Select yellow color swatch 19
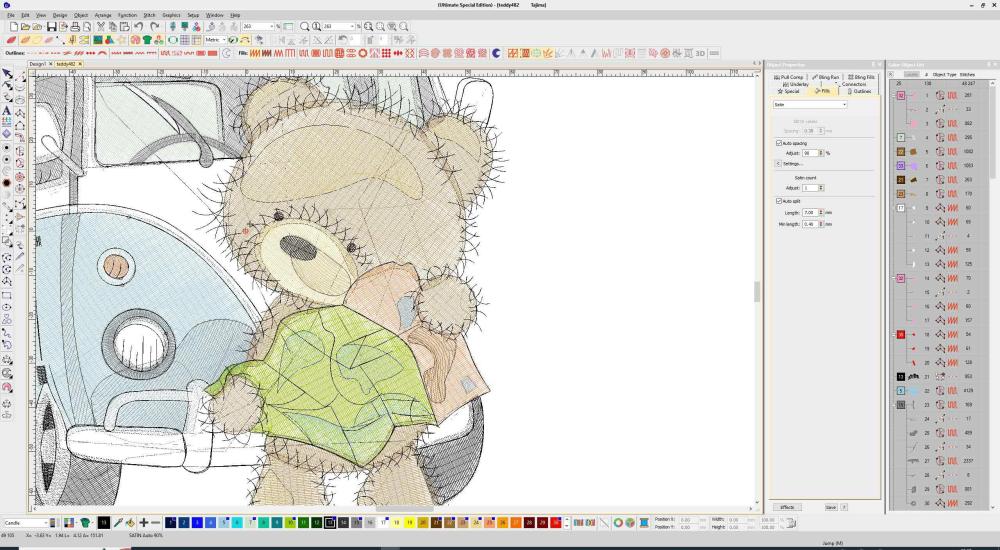Viewport: 1000px width, 550px height. (409, 523)
